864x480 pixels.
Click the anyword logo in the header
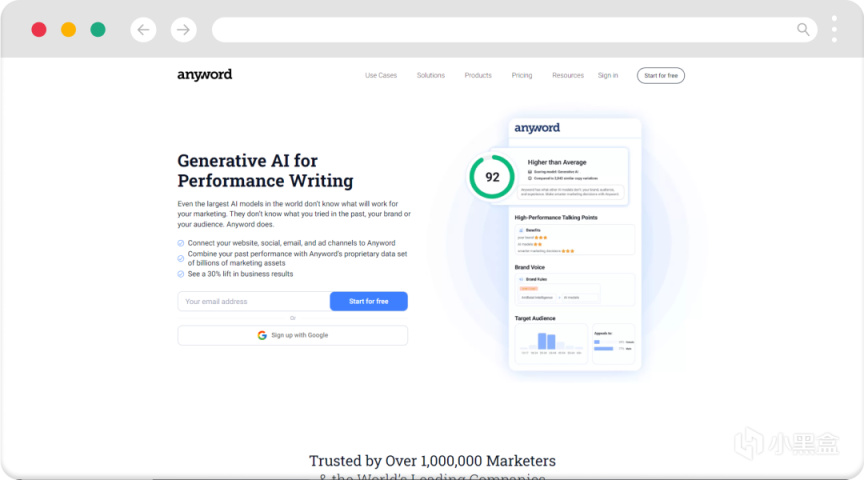point(204,74)
